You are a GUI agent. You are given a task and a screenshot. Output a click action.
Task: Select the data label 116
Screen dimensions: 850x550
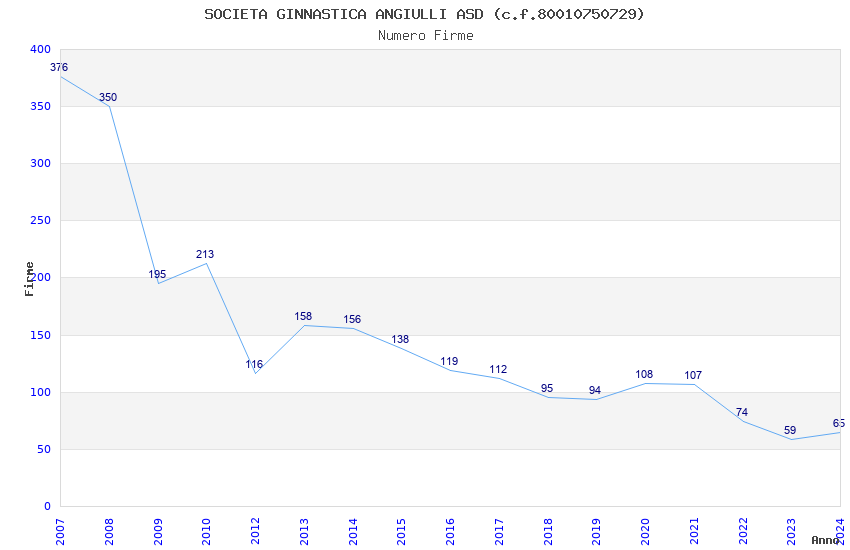(254, 364)
